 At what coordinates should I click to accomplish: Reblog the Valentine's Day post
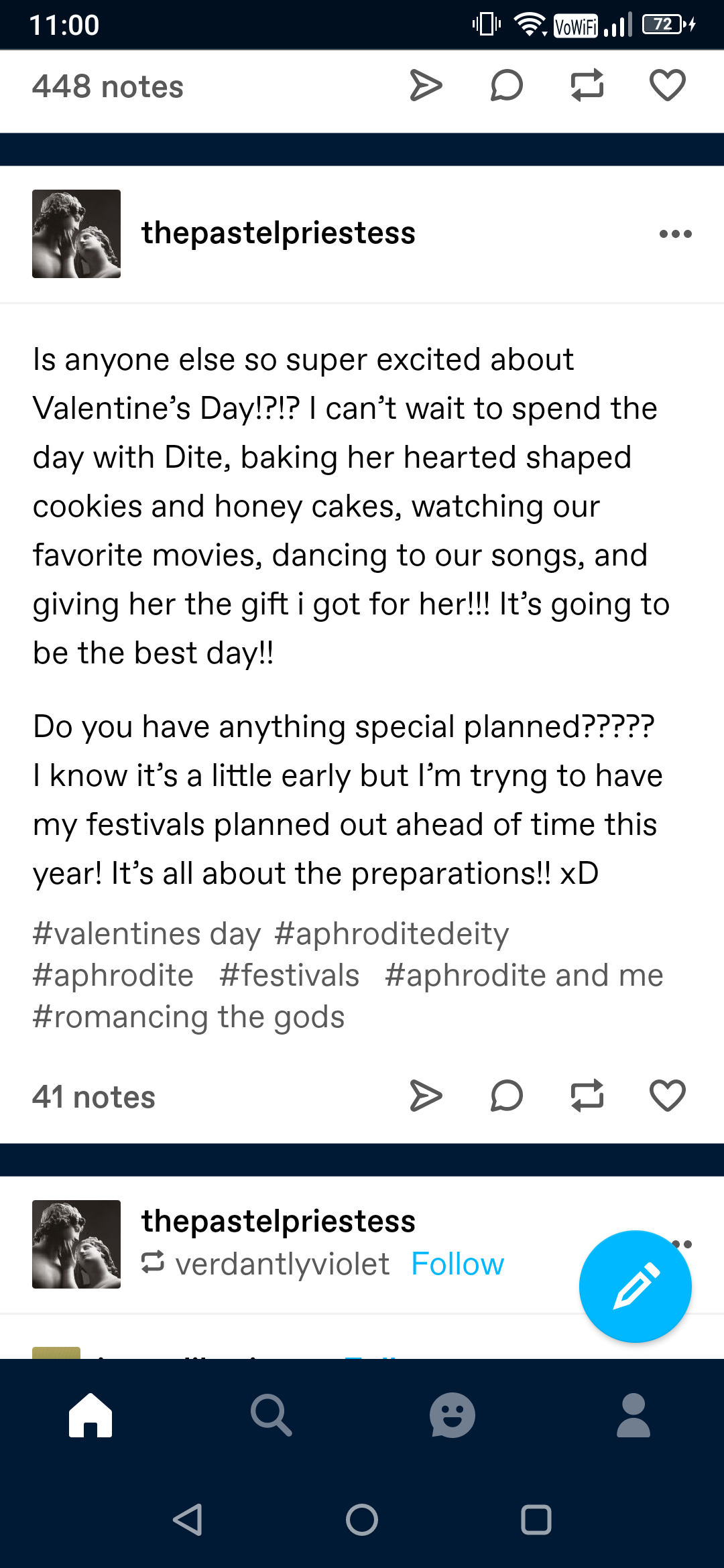pos(587,1096)
